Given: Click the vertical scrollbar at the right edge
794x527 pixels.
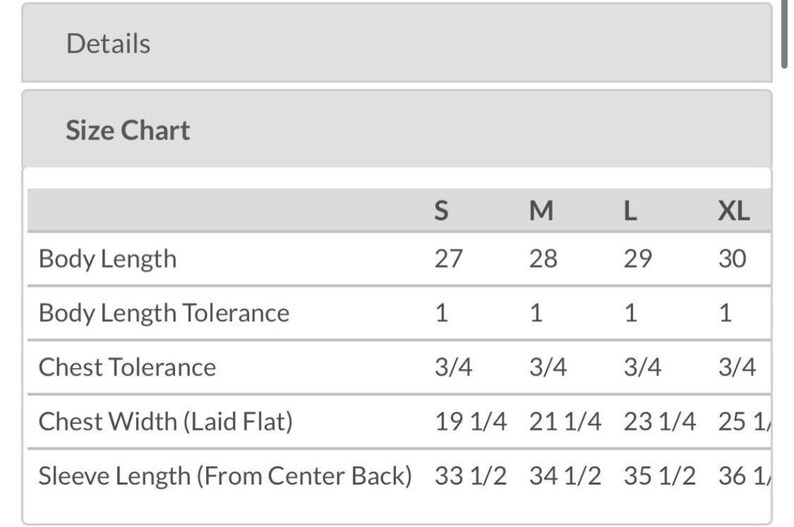Looking at the screenshot, I should click(x=786, y=35).
